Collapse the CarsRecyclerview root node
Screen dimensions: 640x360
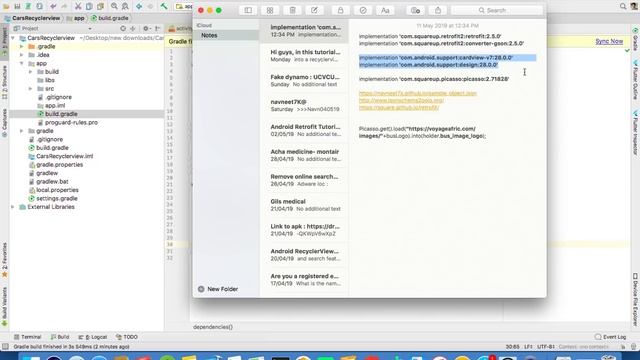(13, 38)
